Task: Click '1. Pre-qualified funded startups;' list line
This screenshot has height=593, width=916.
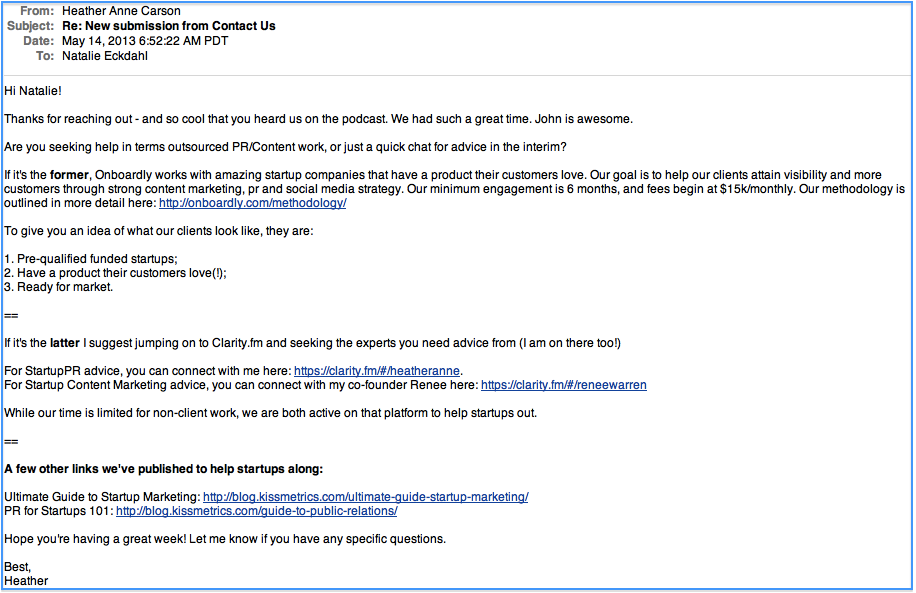Action: click(x=91, y=259)
